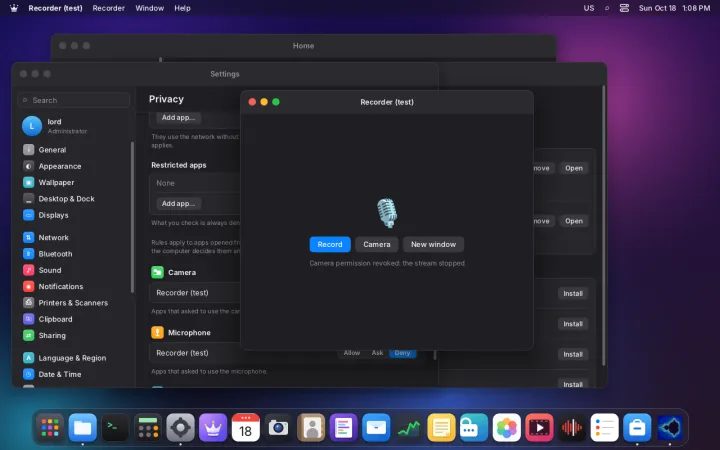
Task: Open Photos from the dock
Action: coord(506,428)
